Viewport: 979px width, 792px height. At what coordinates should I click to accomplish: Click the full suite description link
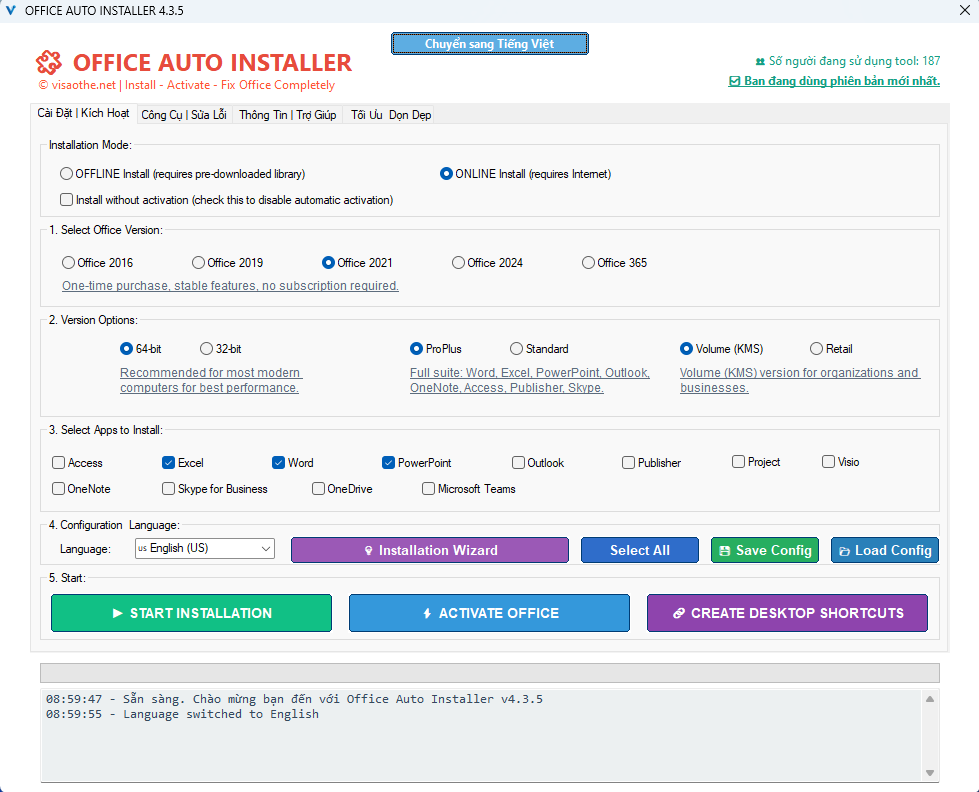(x=529, y=380)
